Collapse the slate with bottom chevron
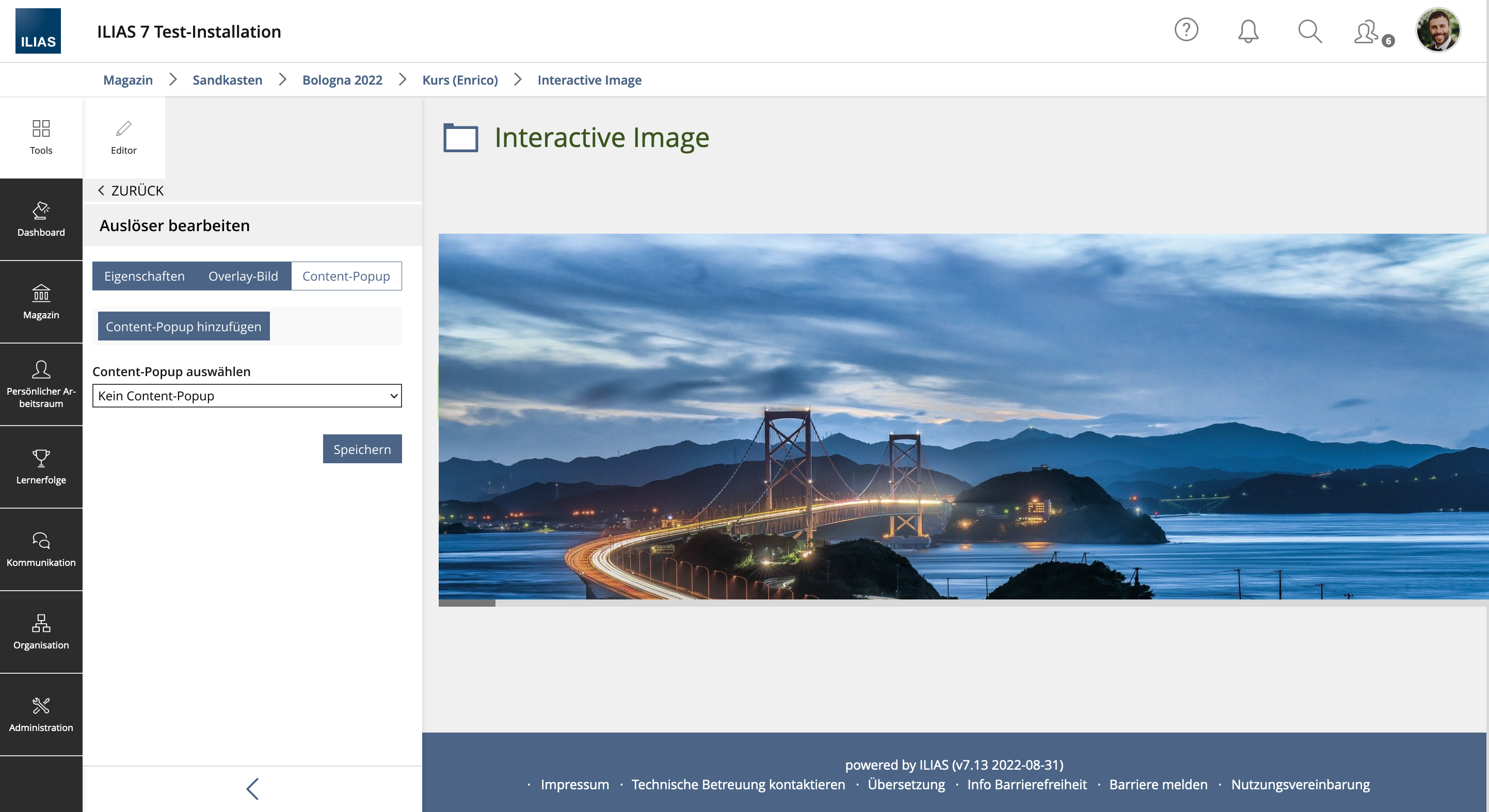The height and width of the screenshot is (812, 1489). pos(252,788)
